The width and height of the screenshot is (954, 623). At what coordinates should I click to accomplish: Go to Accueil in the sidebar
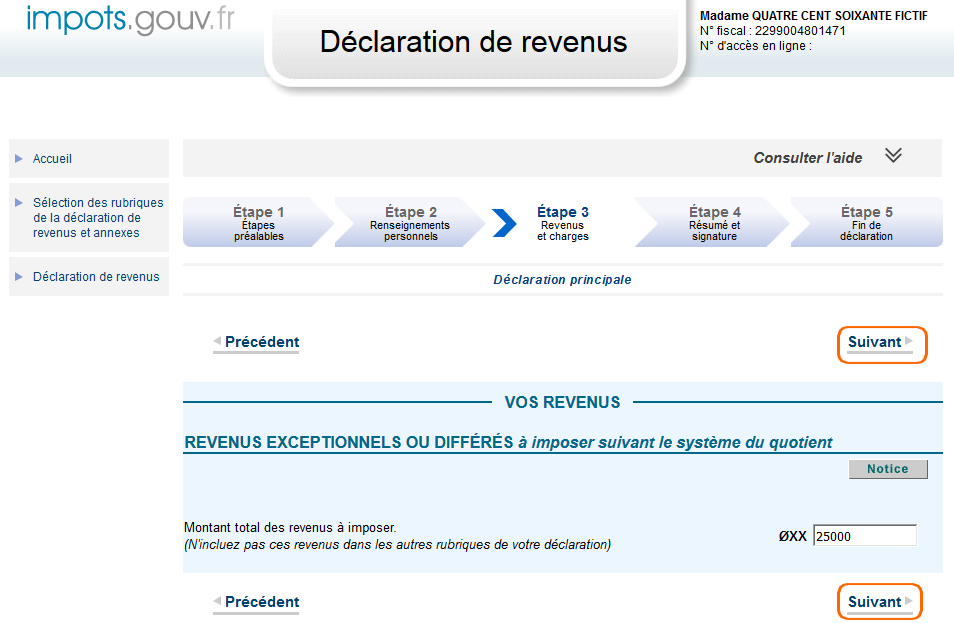coord(52,159)
